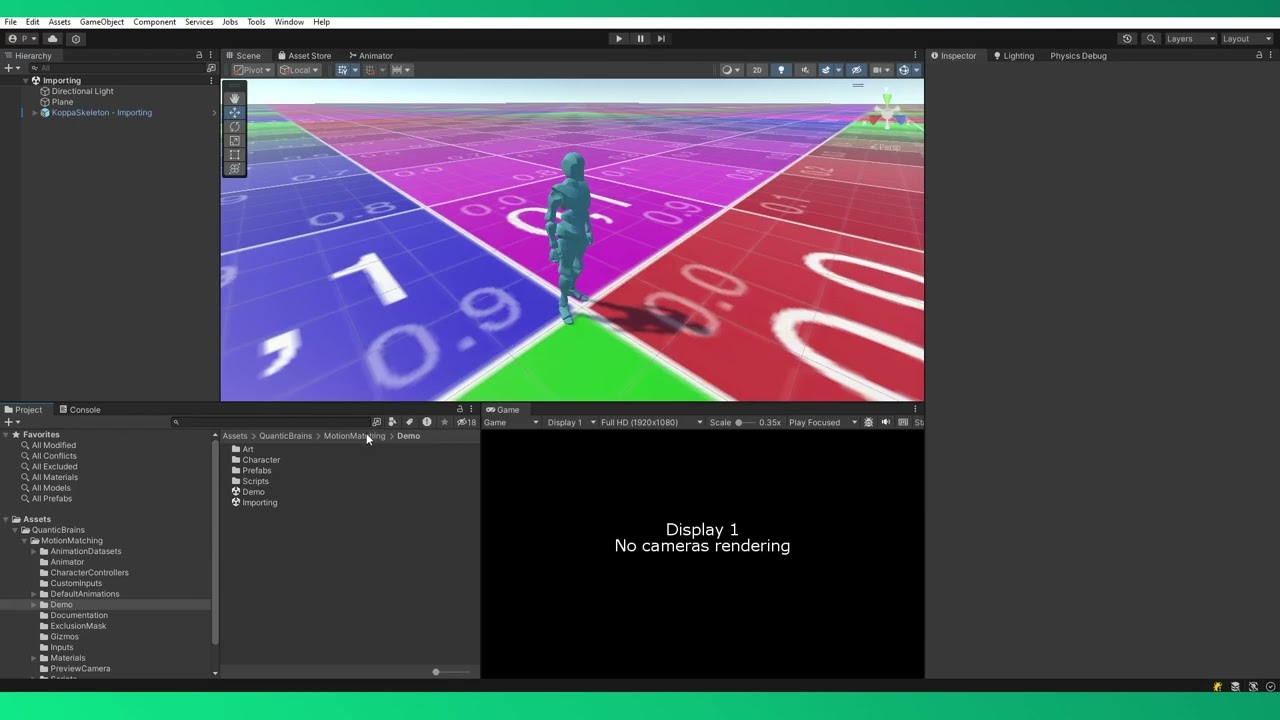Screen dimensions: 1280x720
Task: Open Unity Cloud services icon
Action: pyautogui.click(x=53, y=39)
